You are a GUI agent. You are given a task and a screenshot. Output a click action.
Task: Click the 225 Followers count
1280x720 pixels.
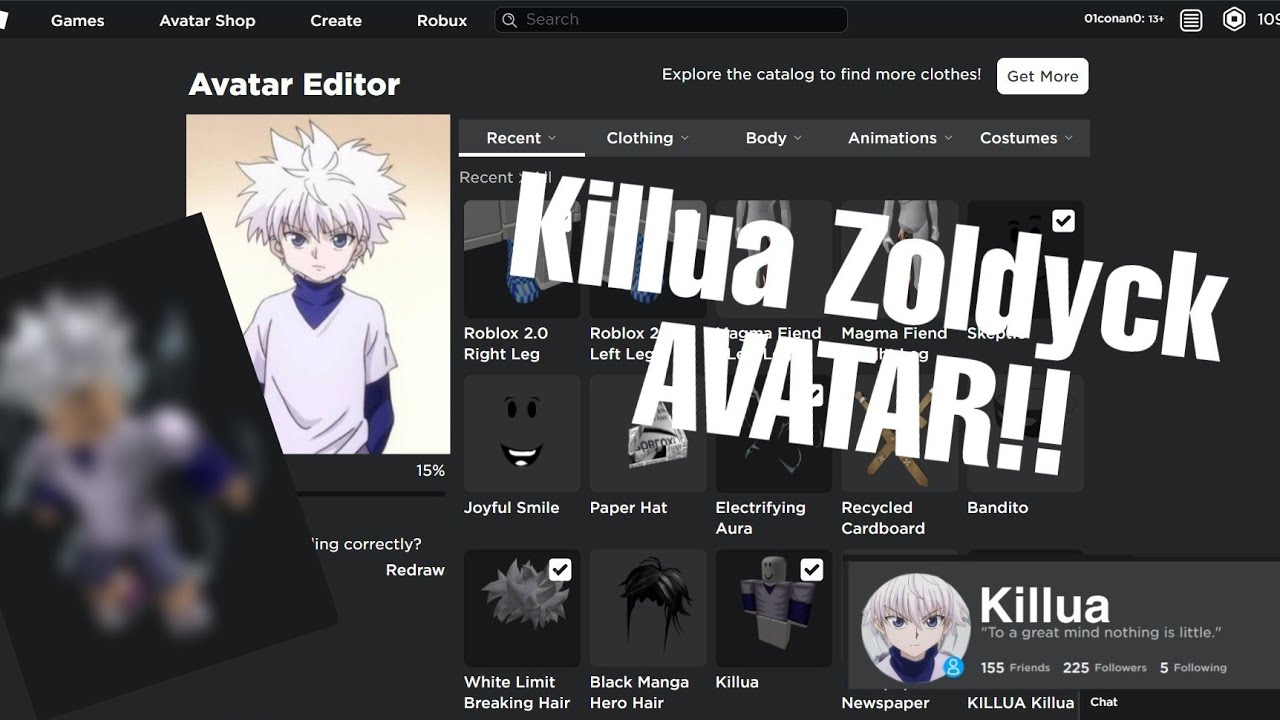click(1104, 667)
